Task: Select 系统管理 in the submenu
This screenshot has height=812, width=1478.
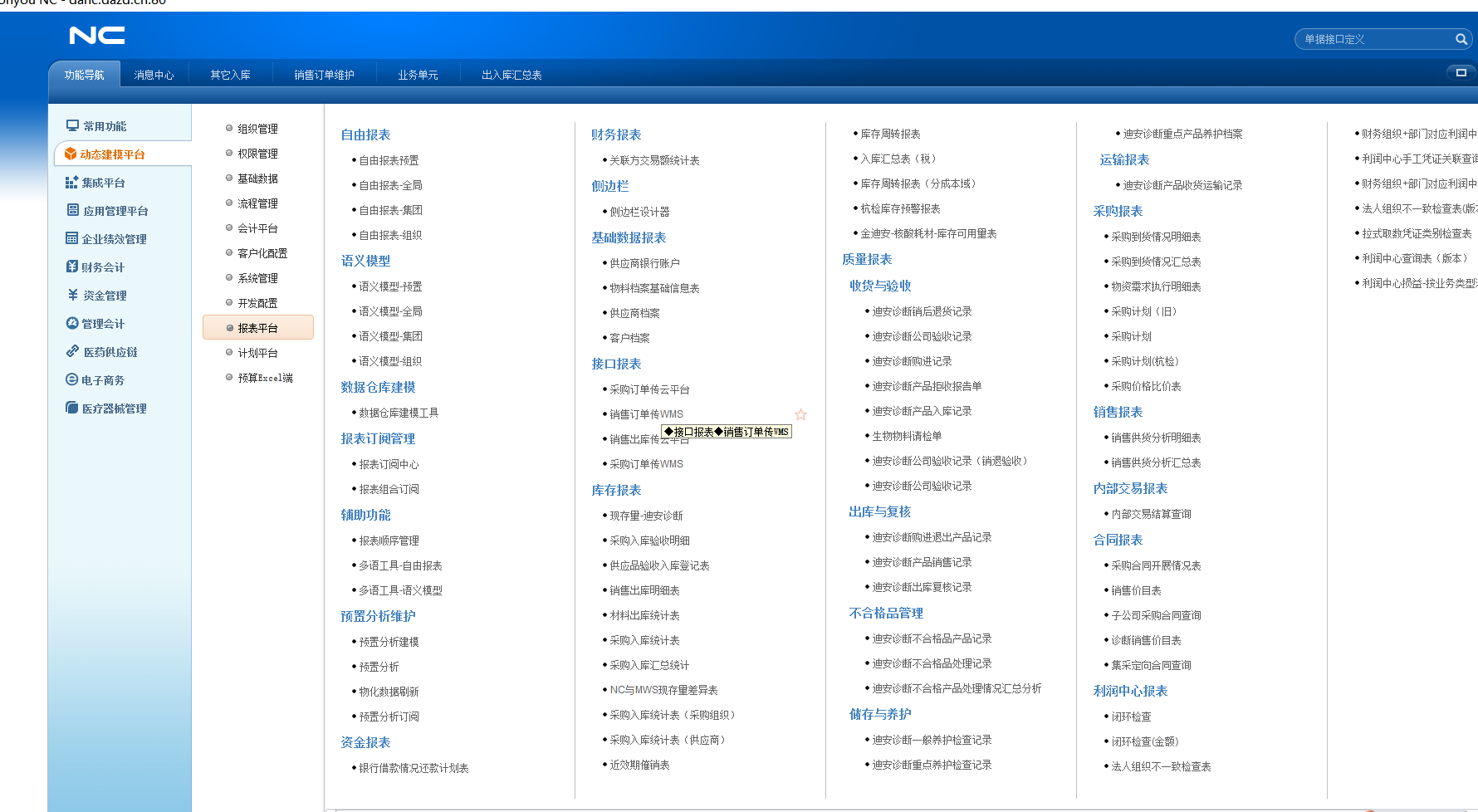Action: coord(257,278)
